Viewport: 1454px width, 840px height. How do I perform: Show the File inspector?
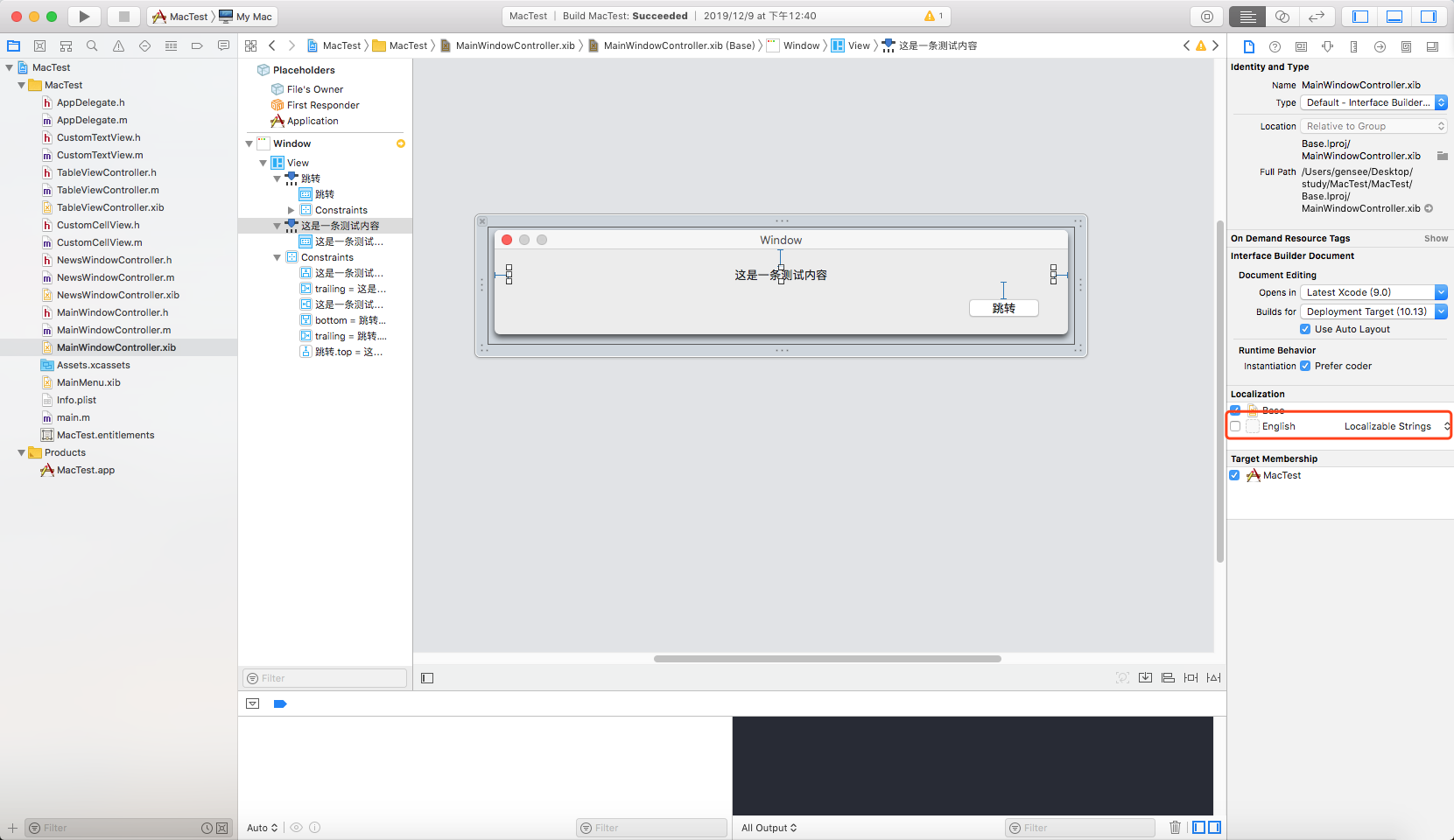click(x=1249, y=46)
